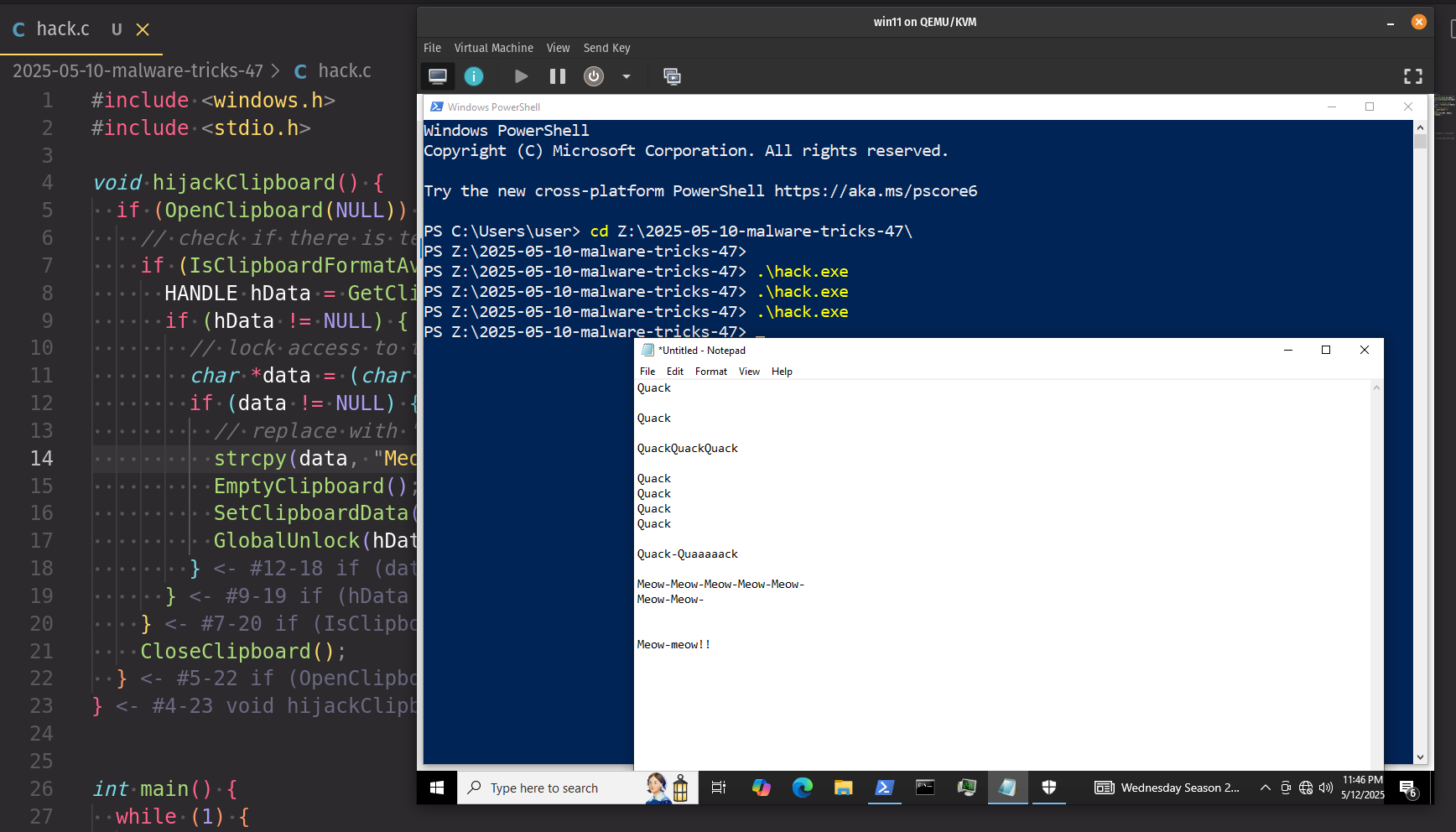Open Notepad's File menu

click(647, 372)
